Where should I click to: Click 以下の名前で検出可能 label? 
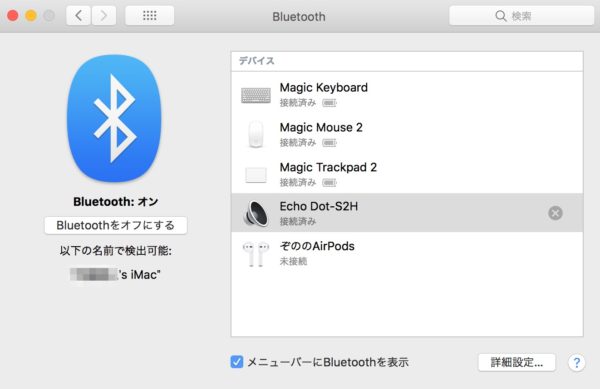116,251
